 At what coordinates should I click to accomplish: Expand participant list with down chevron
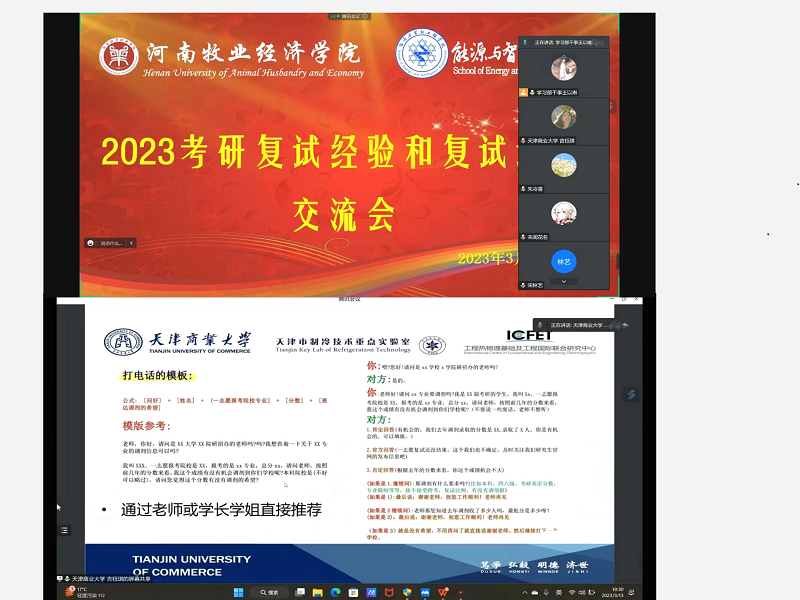[x=564, y=281]
